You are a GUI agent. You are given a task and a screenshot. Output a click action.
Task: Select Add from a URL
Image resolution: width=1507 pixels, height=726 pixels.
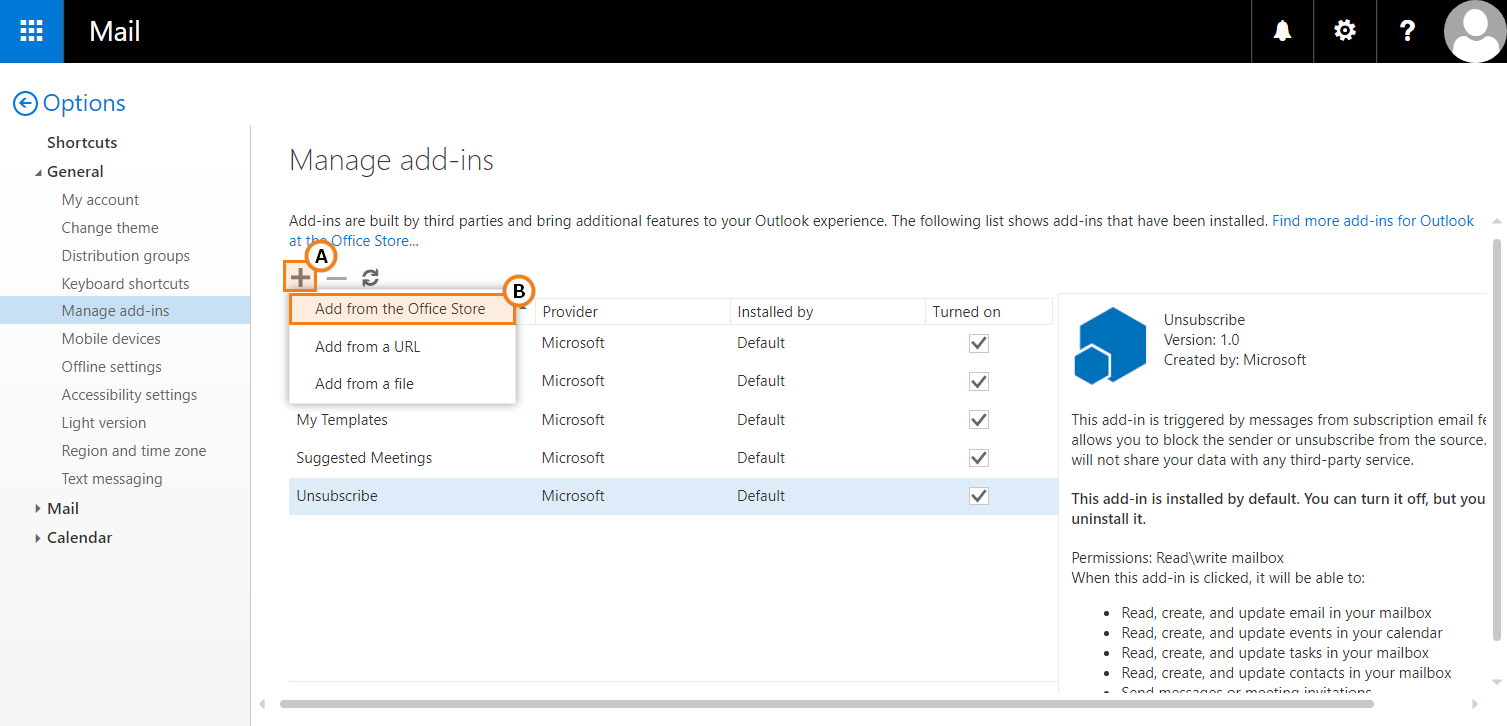click(367, 347)
